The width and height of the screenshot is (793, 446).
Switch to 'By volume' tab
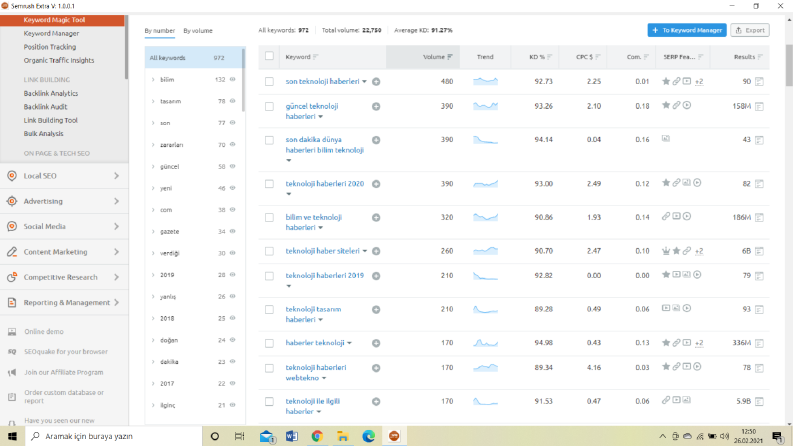198,31
